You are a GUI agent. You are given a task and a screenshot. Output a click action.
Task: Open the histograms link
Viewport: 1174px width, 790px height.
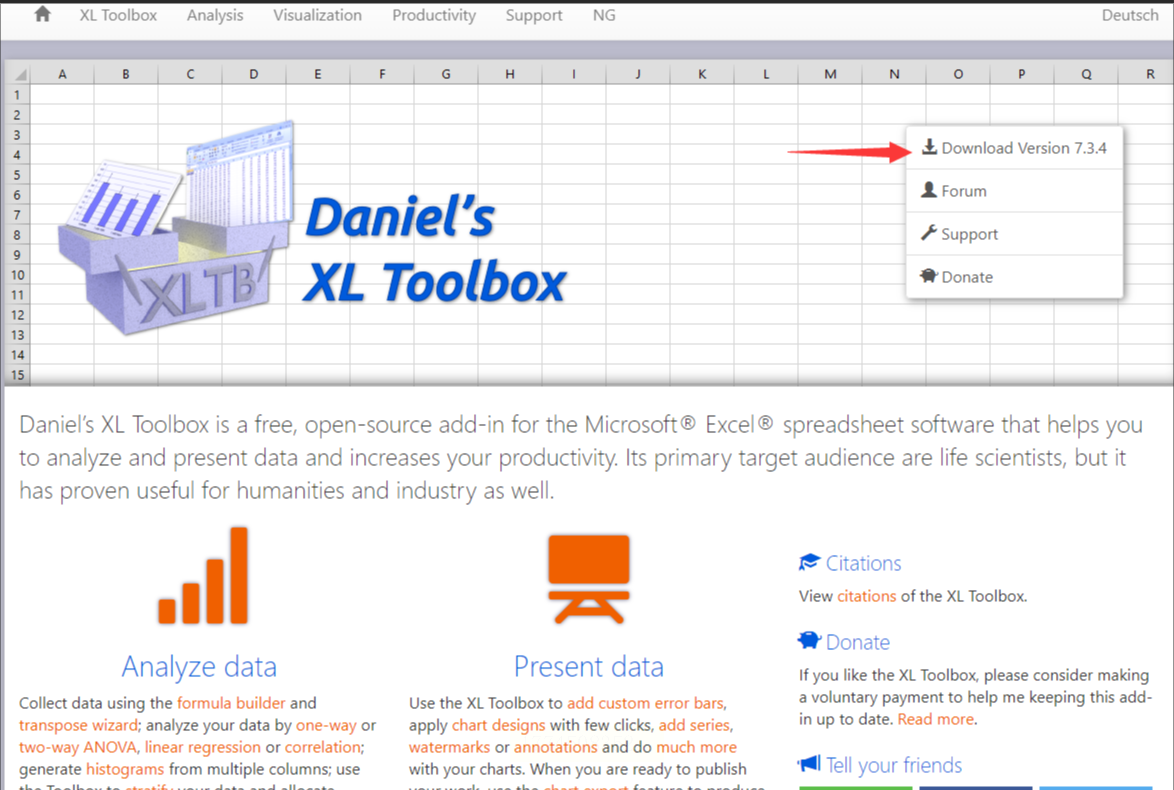(x=124, y=769)
